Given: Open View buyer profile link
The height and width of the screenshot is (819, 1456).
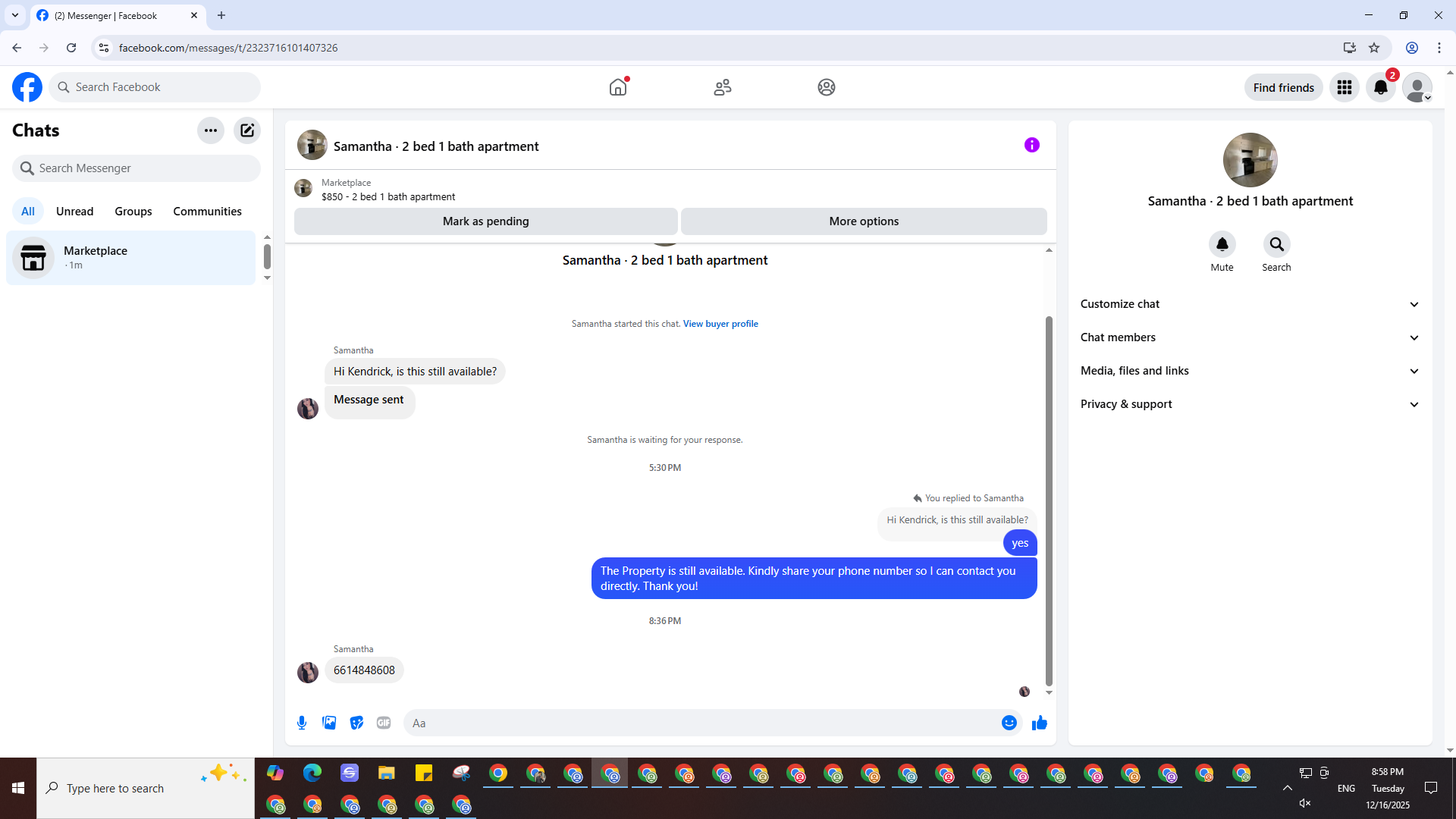Looking at the screenshot, I should click(720, 324).
